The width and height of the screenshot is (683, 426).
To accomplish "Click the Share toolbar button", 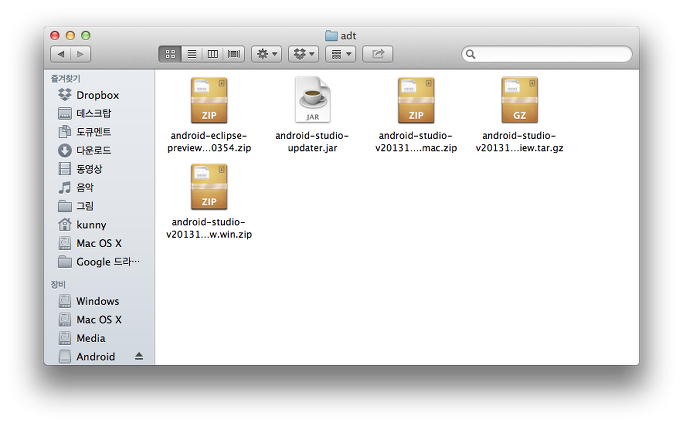I will pyautogui.click(x=378, y=54).
